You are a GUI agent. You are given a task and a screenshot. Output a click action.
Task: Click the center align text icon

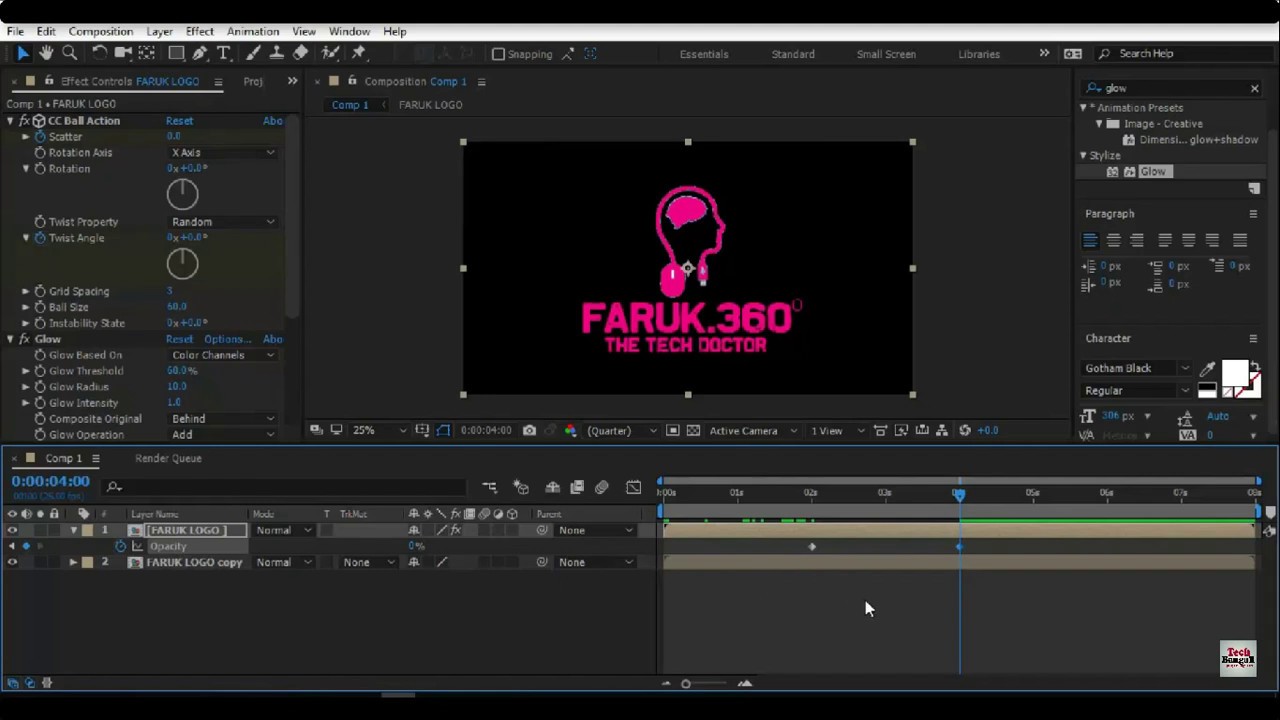coord(1114,240)
